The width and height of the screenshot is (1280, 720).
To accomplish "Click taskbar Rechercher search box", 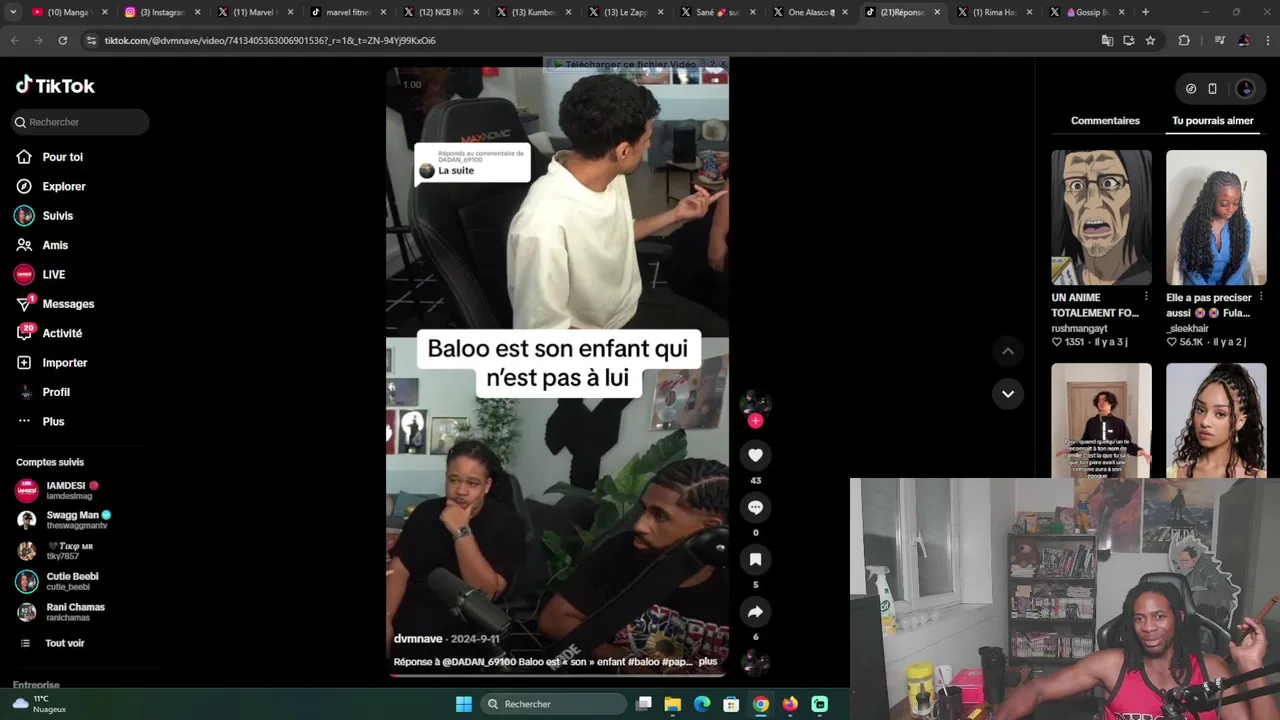I will (553, 704).
